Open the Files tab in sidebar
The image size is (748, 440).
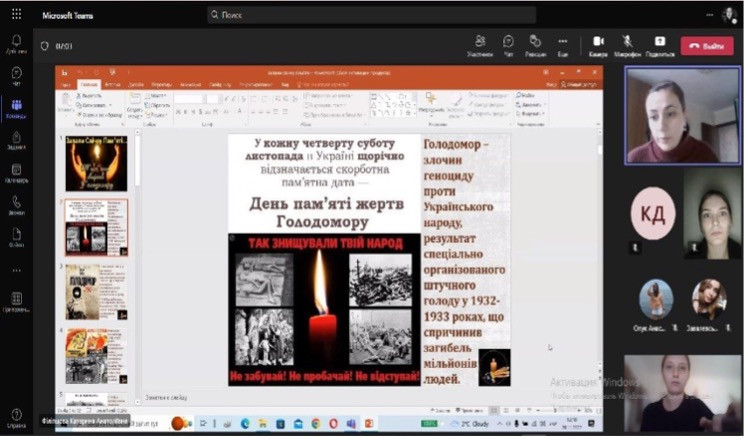click(x=16, y=237)
